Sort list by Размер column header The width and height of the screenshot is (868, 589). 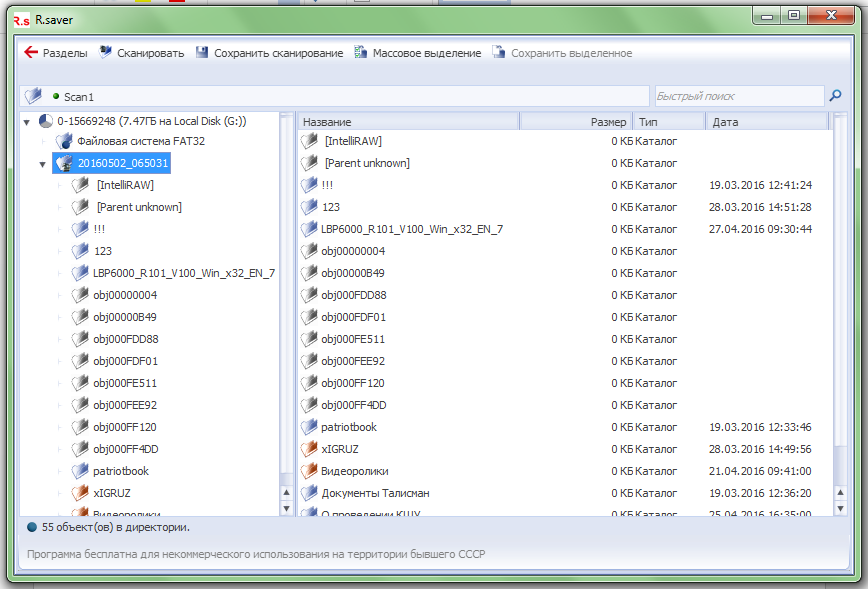click(576, 122)
